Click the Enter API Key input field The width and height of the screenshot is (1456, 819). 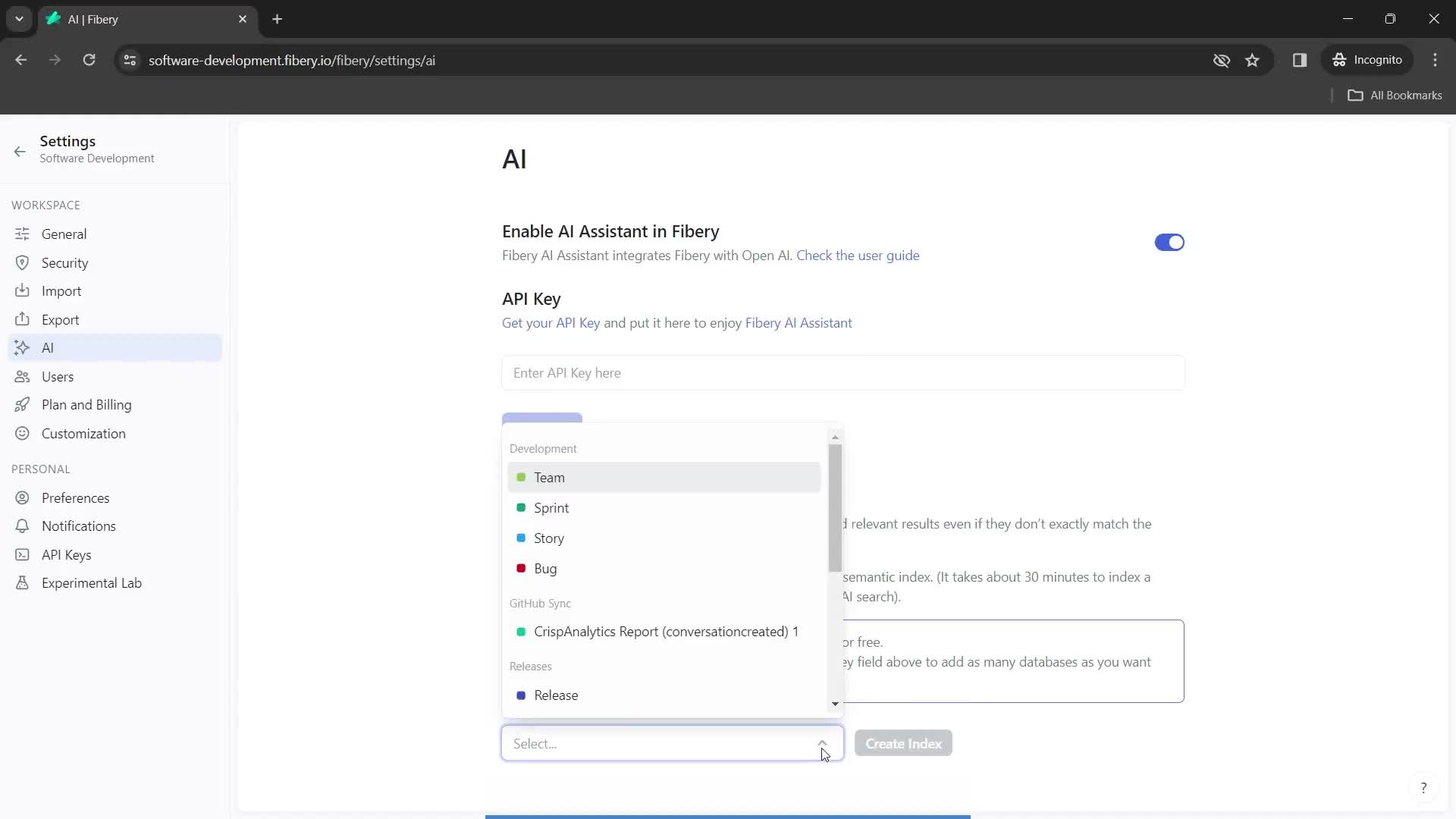[844, 372]
